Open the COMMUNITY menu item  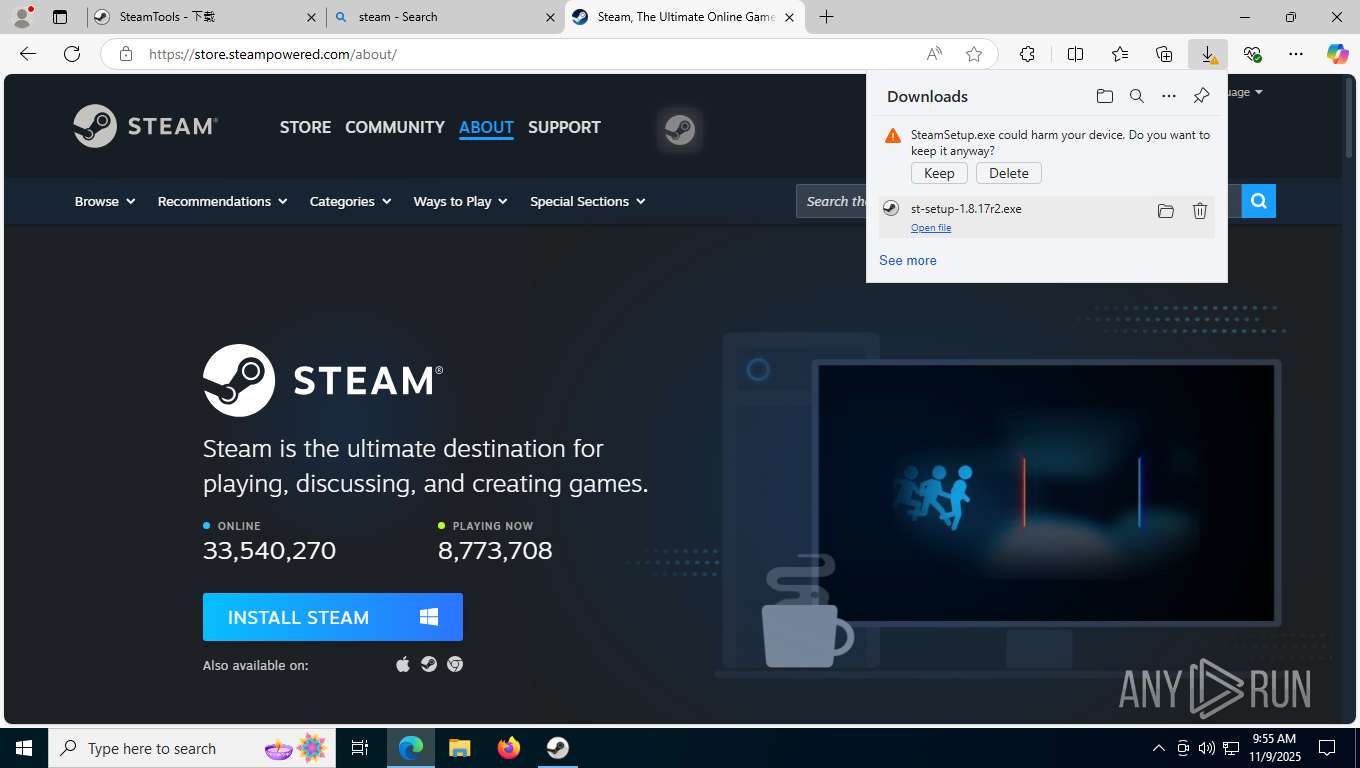pos(395,127)
